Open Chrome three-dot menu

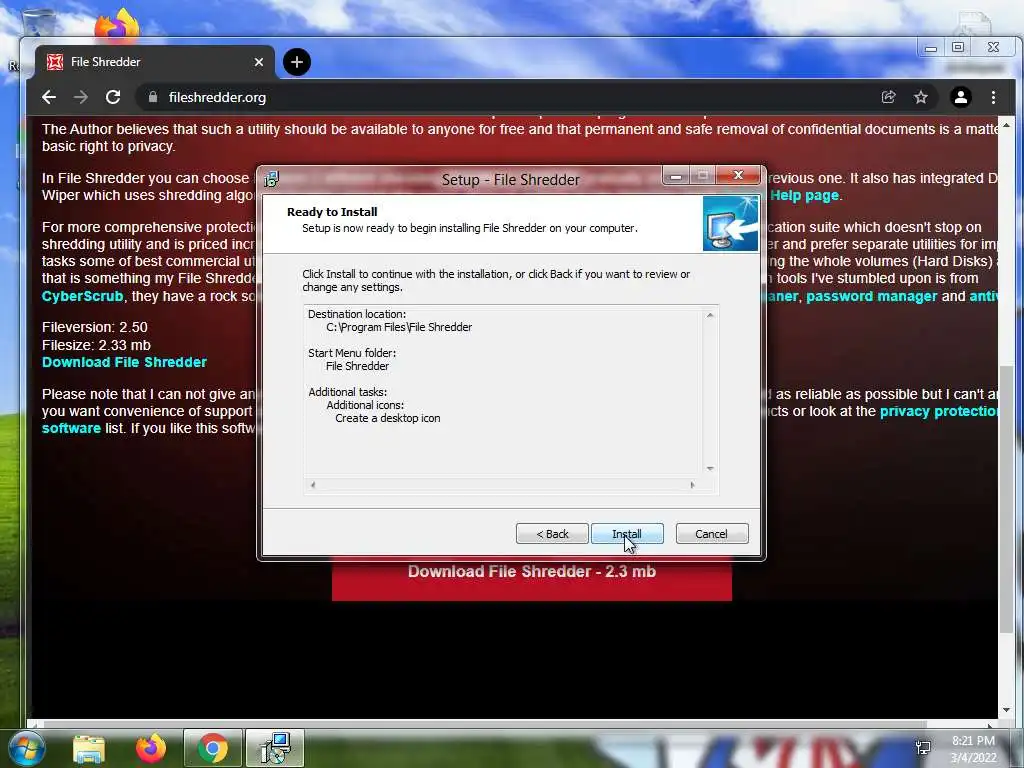coord(993,97)
